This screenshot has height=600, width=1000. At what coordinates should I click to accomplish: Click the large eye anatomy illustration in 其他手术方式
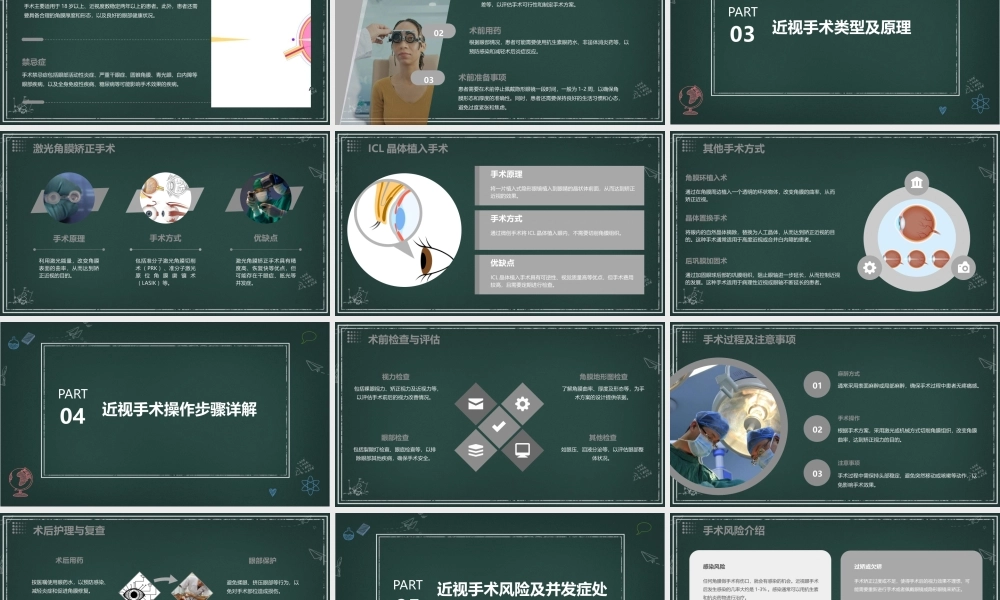tap(916, 226)
